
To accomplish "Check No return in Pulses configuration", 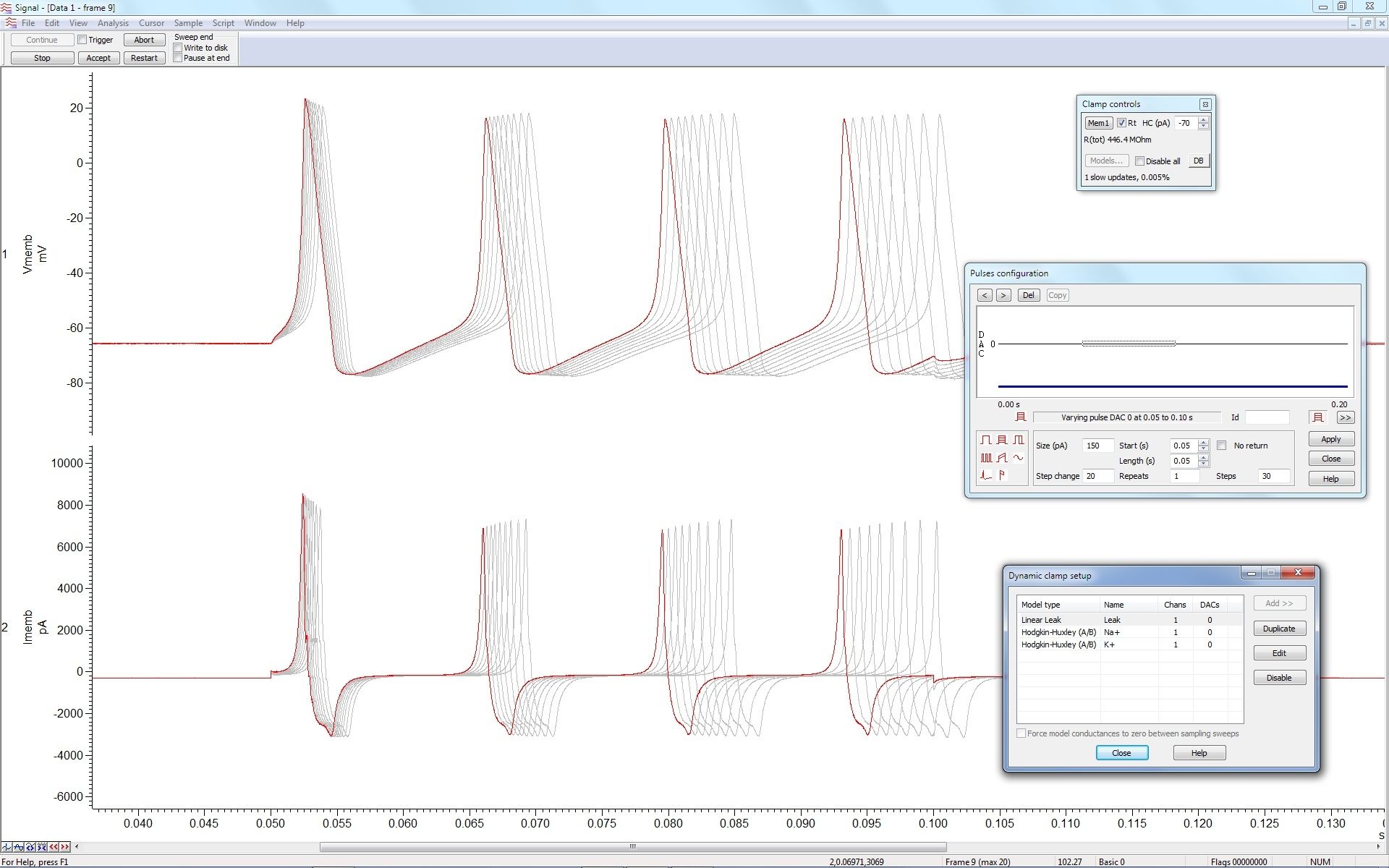I will [x=1223, y=446].
